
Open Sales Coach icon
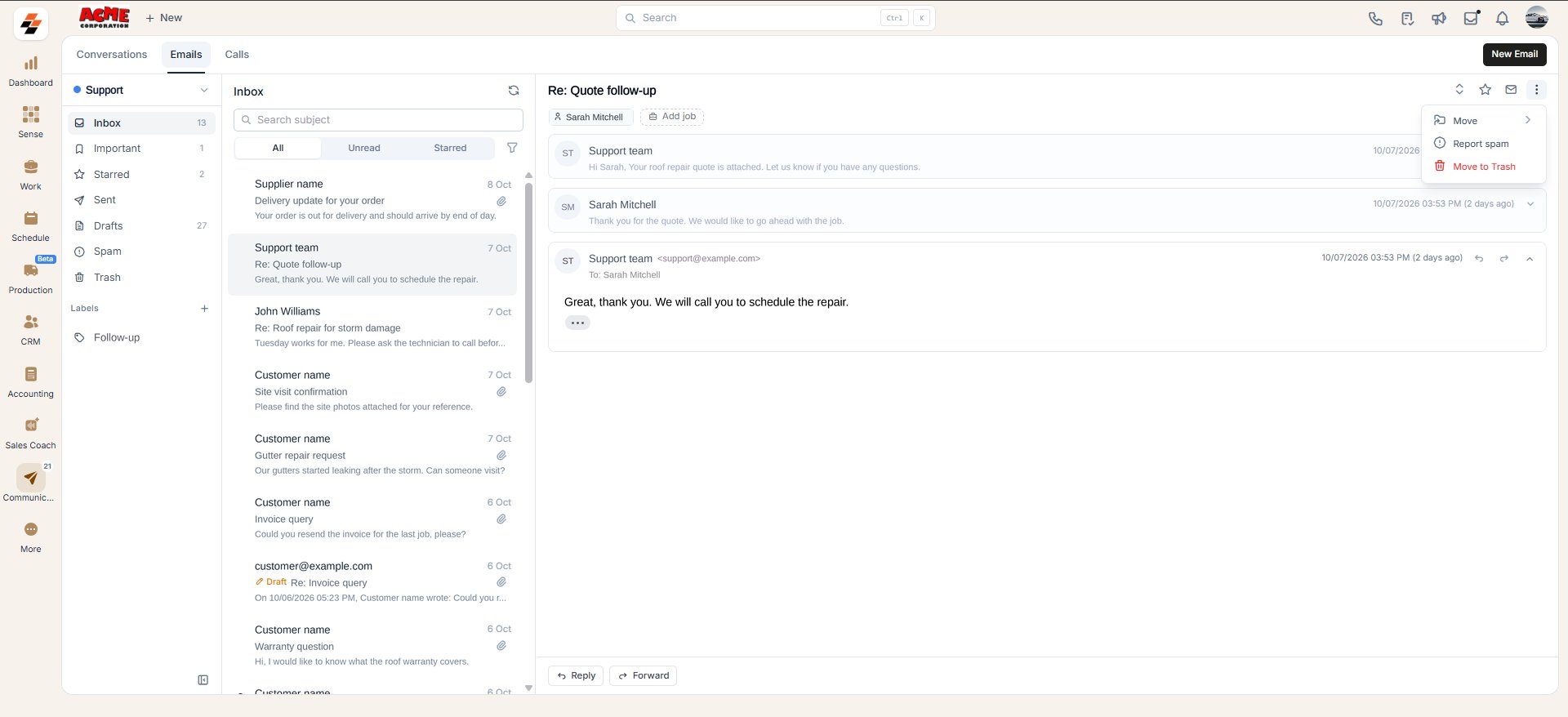point(30,425)
